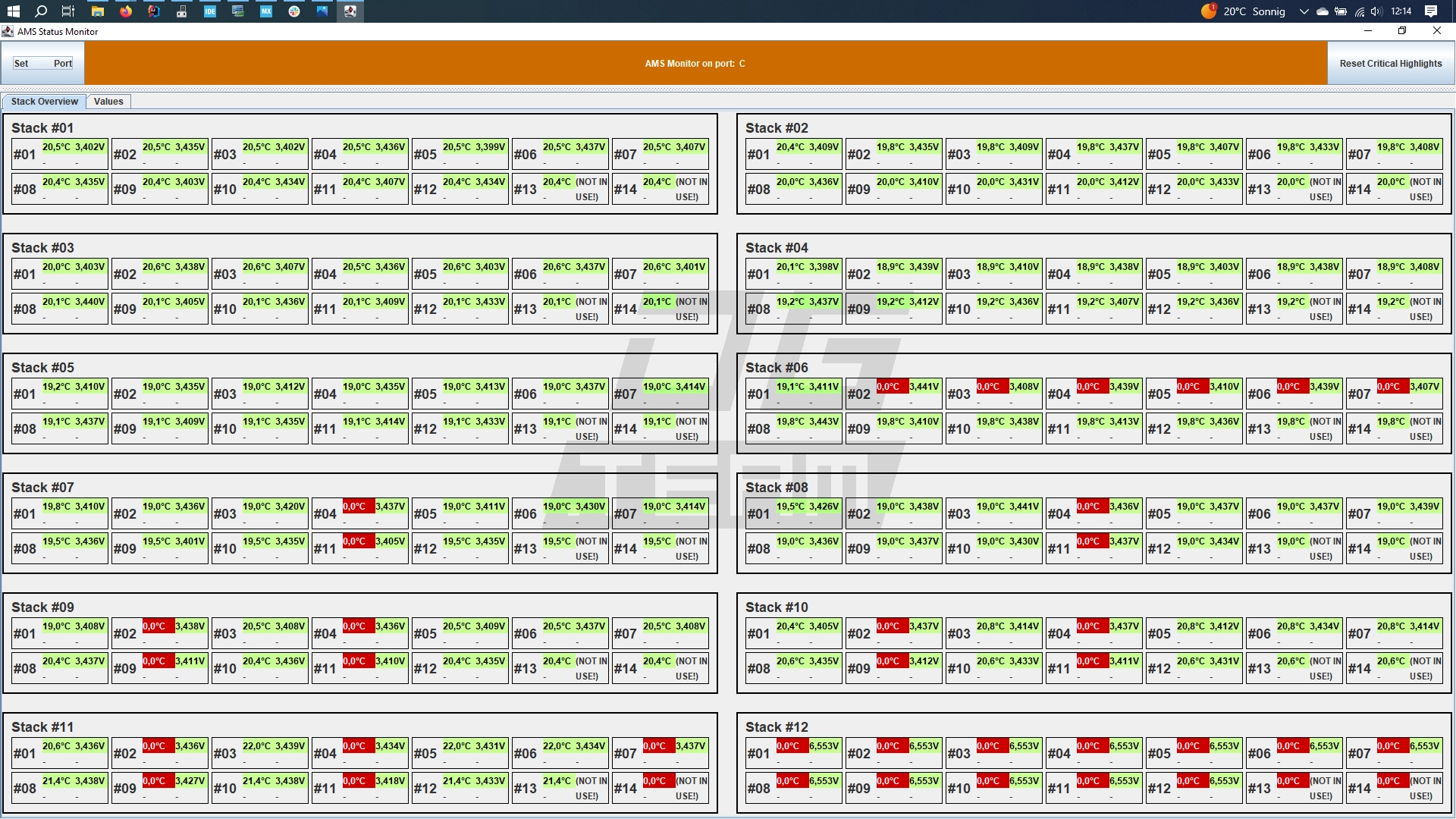Open the blue 'IDE' taskbar icon
This screenshot has height=819, width=1456.
pos(210,11)
